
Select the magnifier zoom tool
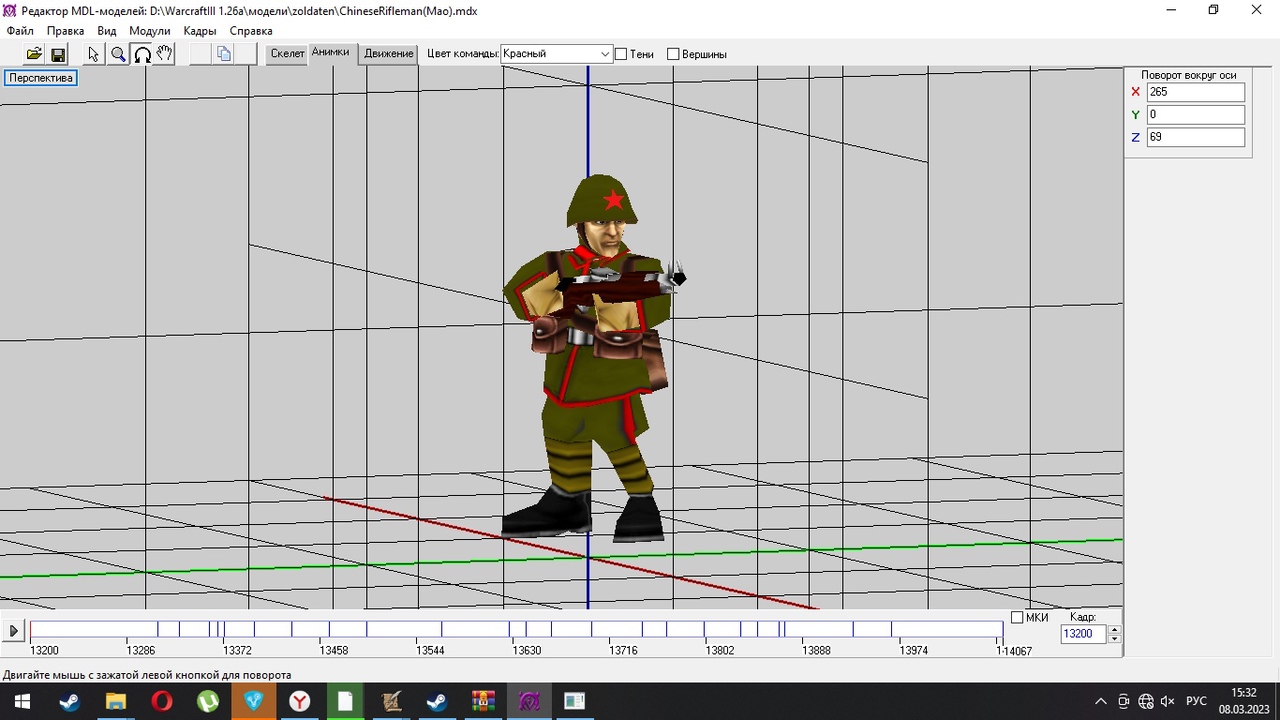coord(118,54)
